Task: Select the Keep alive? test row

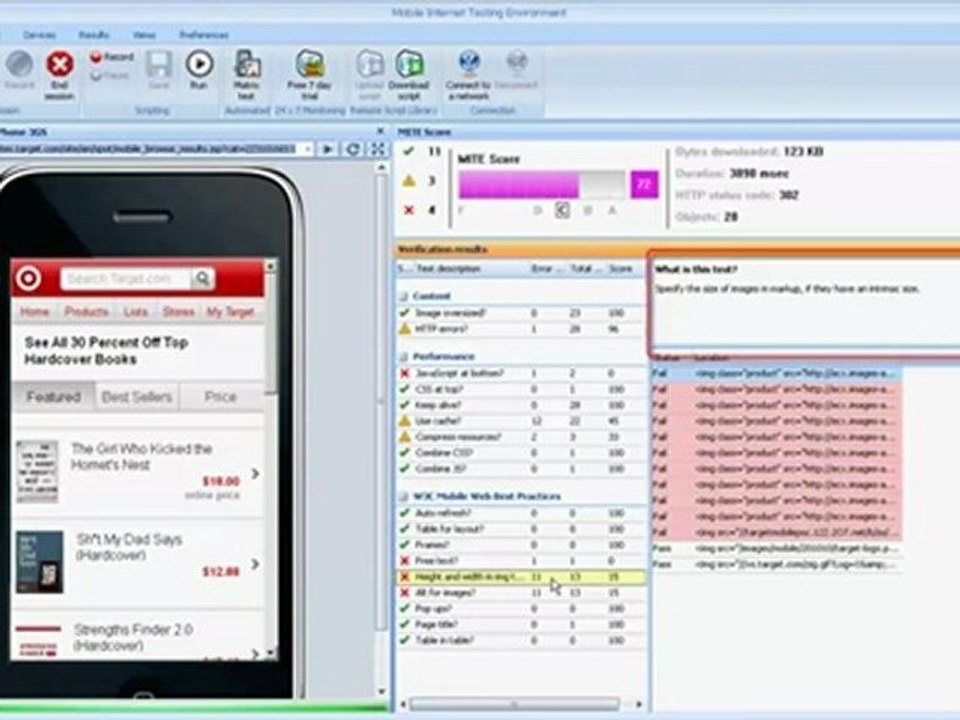Action: [520, 405]
